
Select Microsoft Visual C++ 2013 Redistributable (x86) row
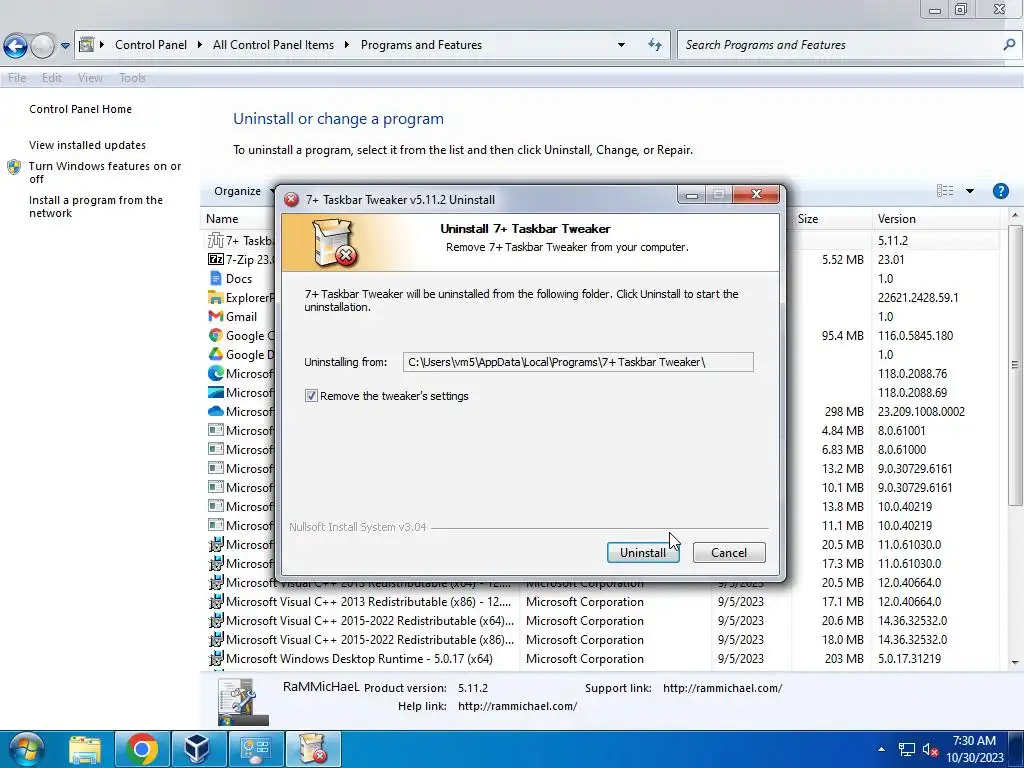coord(602,601)
